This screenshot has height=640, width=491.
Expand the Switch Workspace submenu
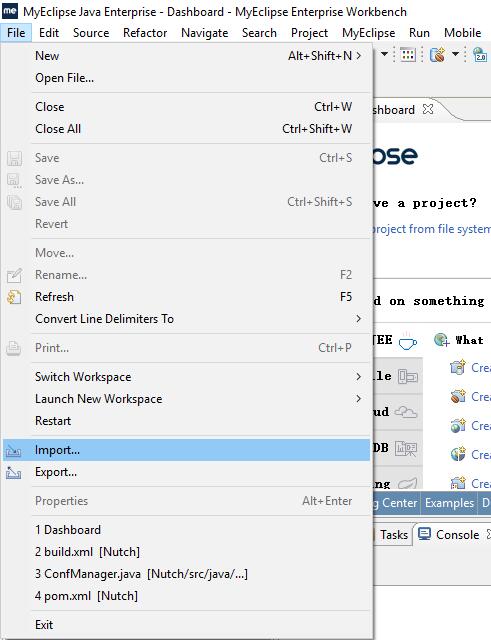point(187,377)
